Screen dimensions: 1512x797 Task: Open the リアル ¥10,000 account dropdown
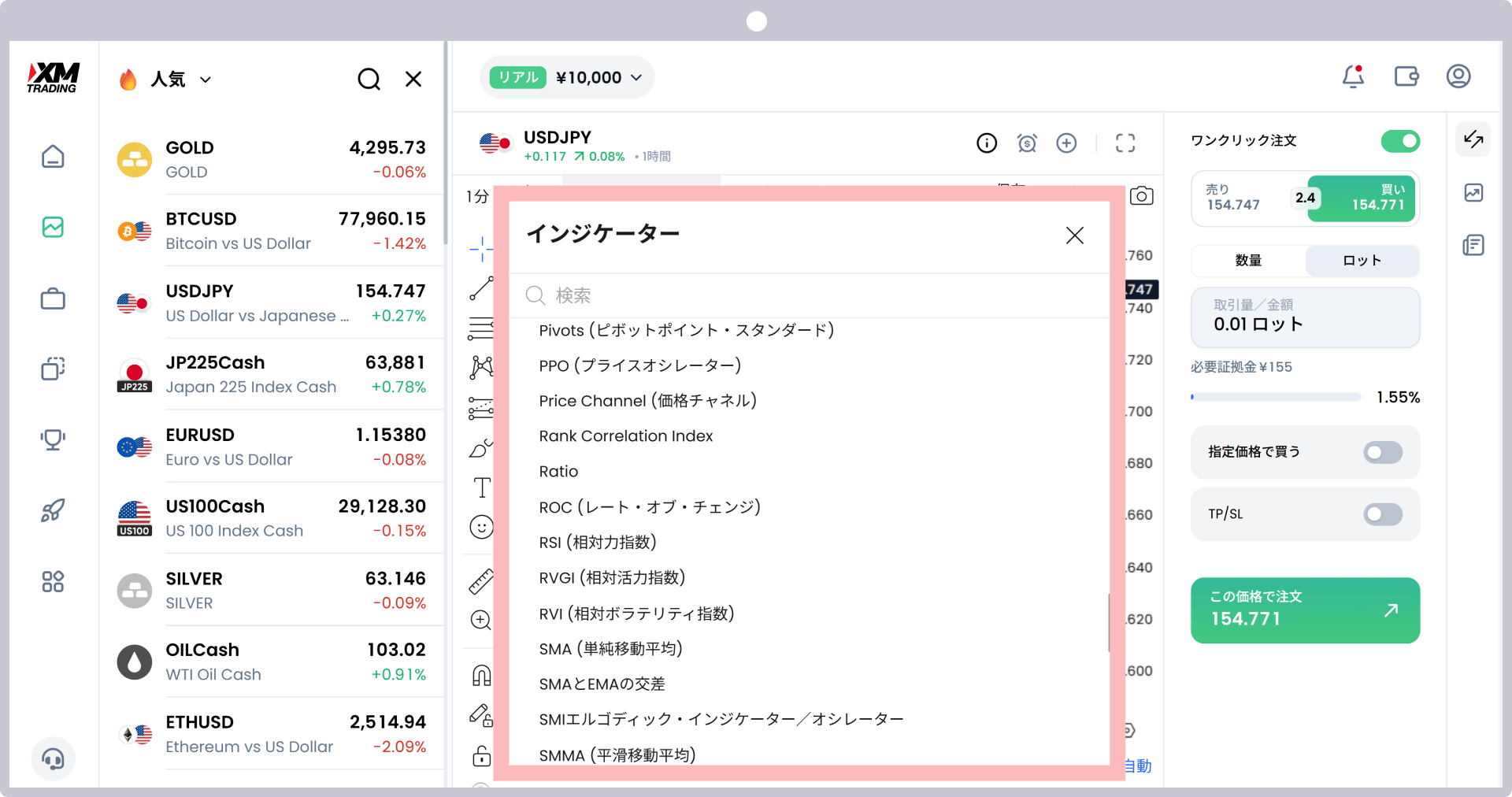567,77
